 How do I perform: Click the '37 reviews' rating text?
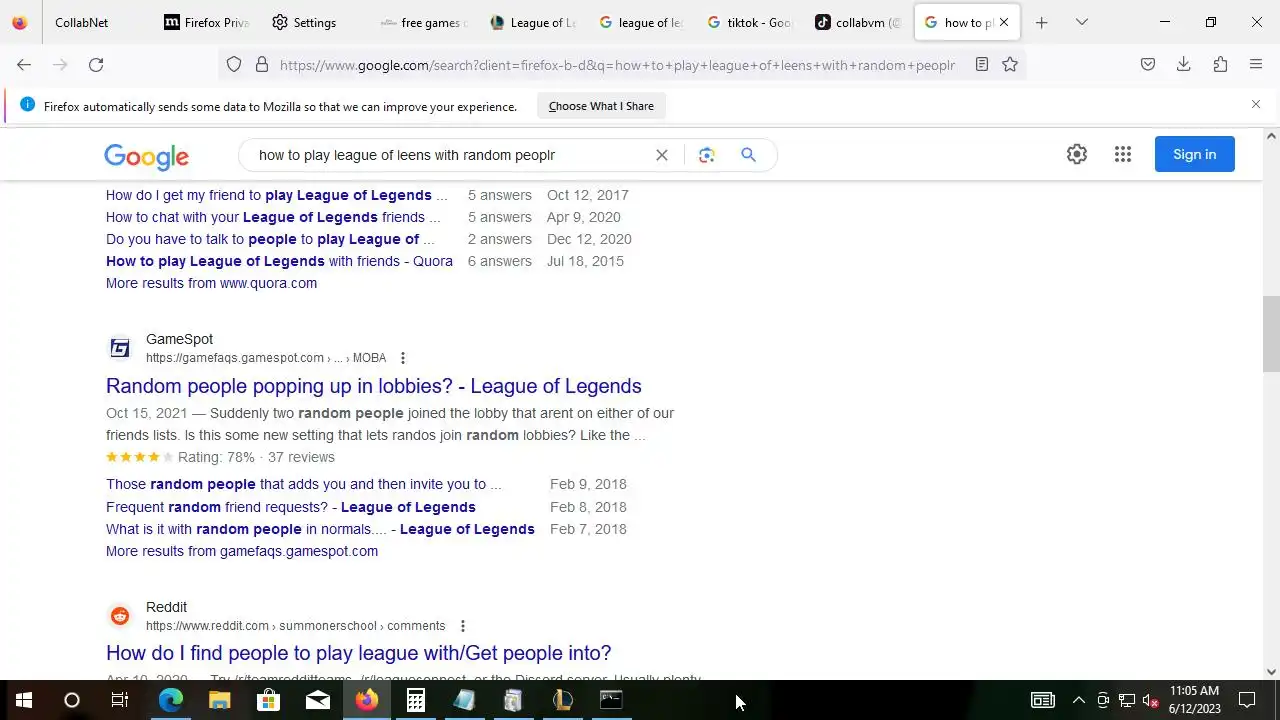coord(301,457)
